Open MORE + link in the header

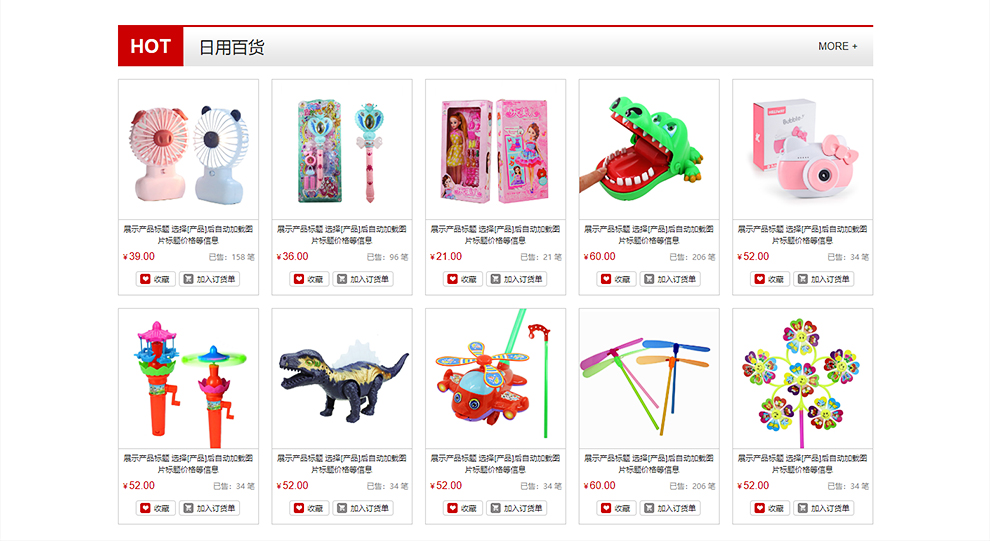[838, 46]
